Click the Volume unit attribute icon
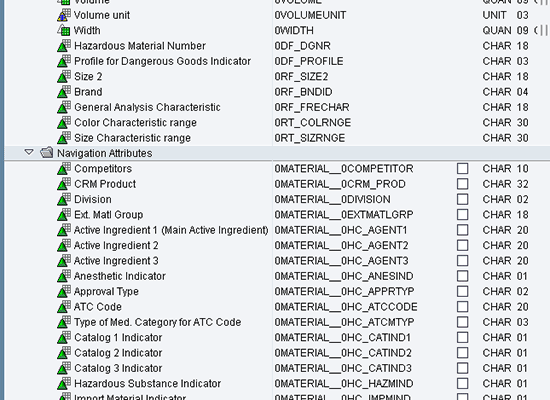The height and width of the screenshot is (400, 550). pyautogui.click(x=64, y=15)
